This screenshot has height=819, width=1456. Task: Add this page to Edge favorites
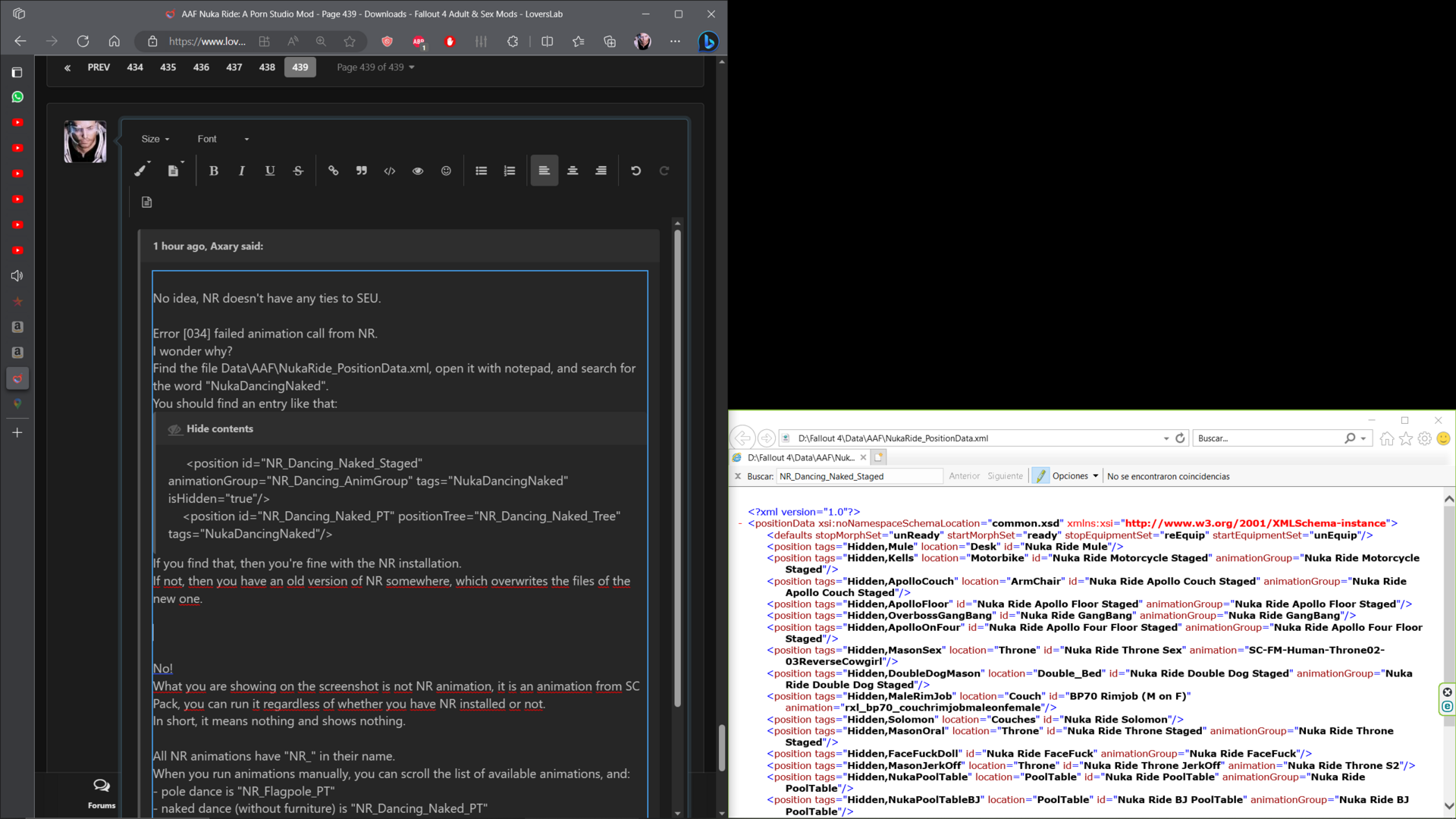(x=350, y=42)
